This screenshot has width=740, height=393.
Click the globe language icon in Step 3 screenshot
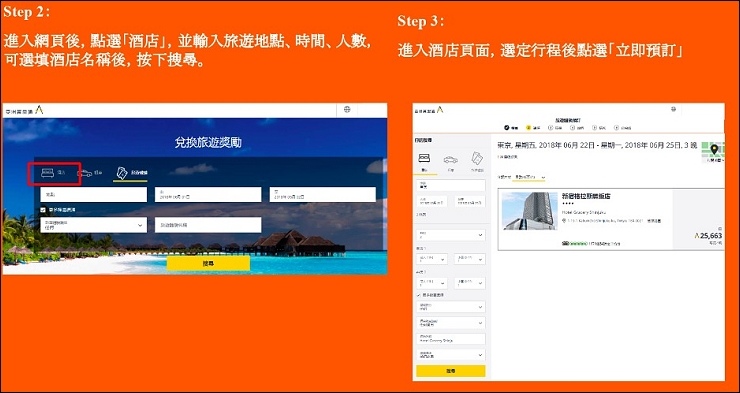pos(673,109)
